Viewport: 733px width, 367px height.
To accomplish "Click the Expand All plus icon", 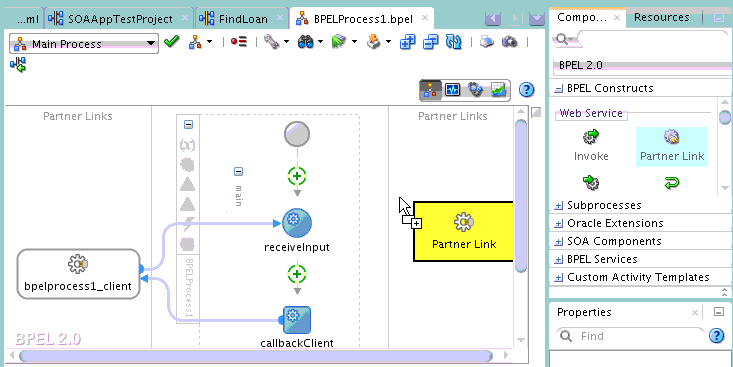I will (x=408, y=43).
